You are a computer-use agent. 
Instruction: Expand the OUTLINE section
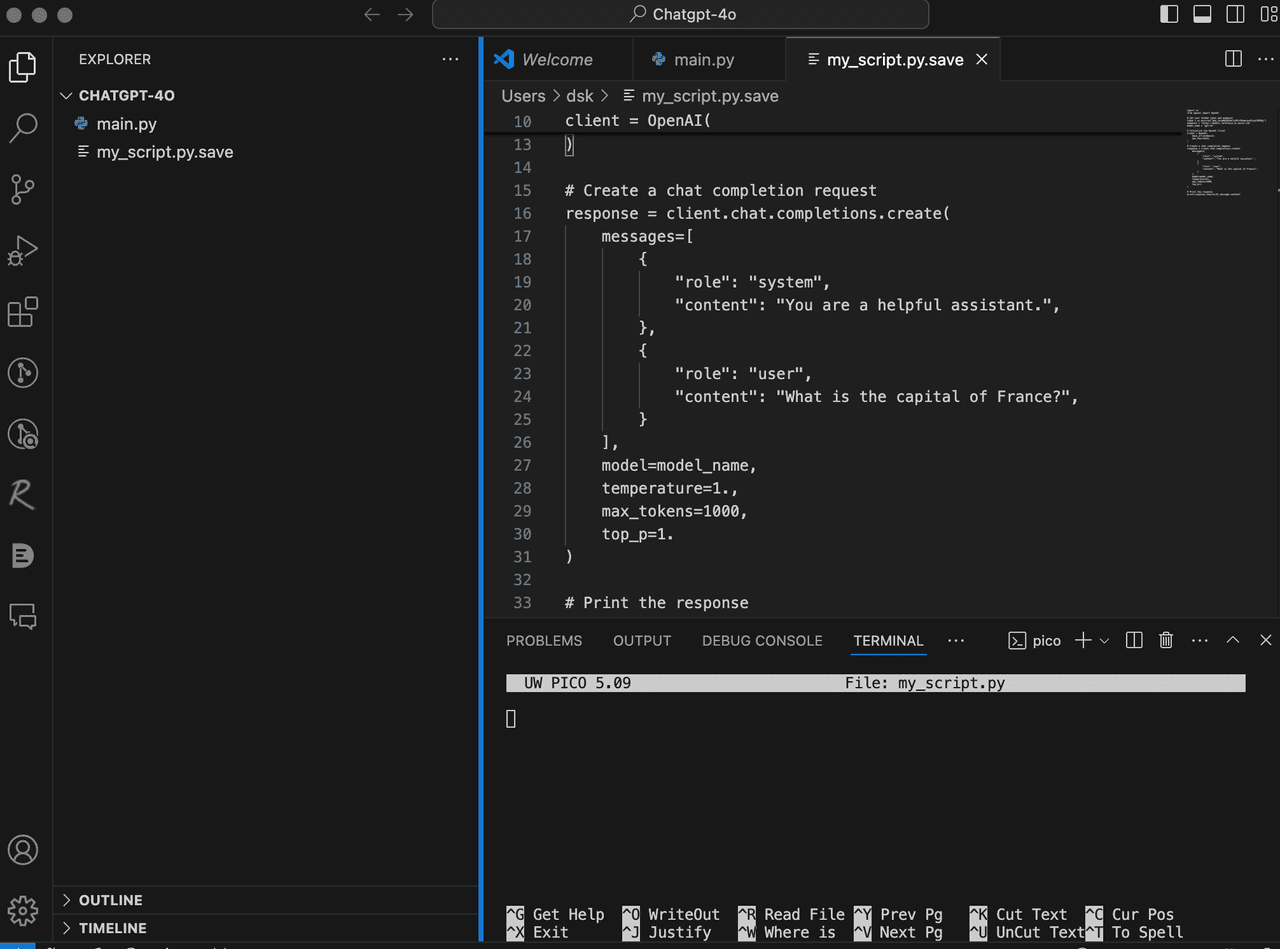[110, 900]
